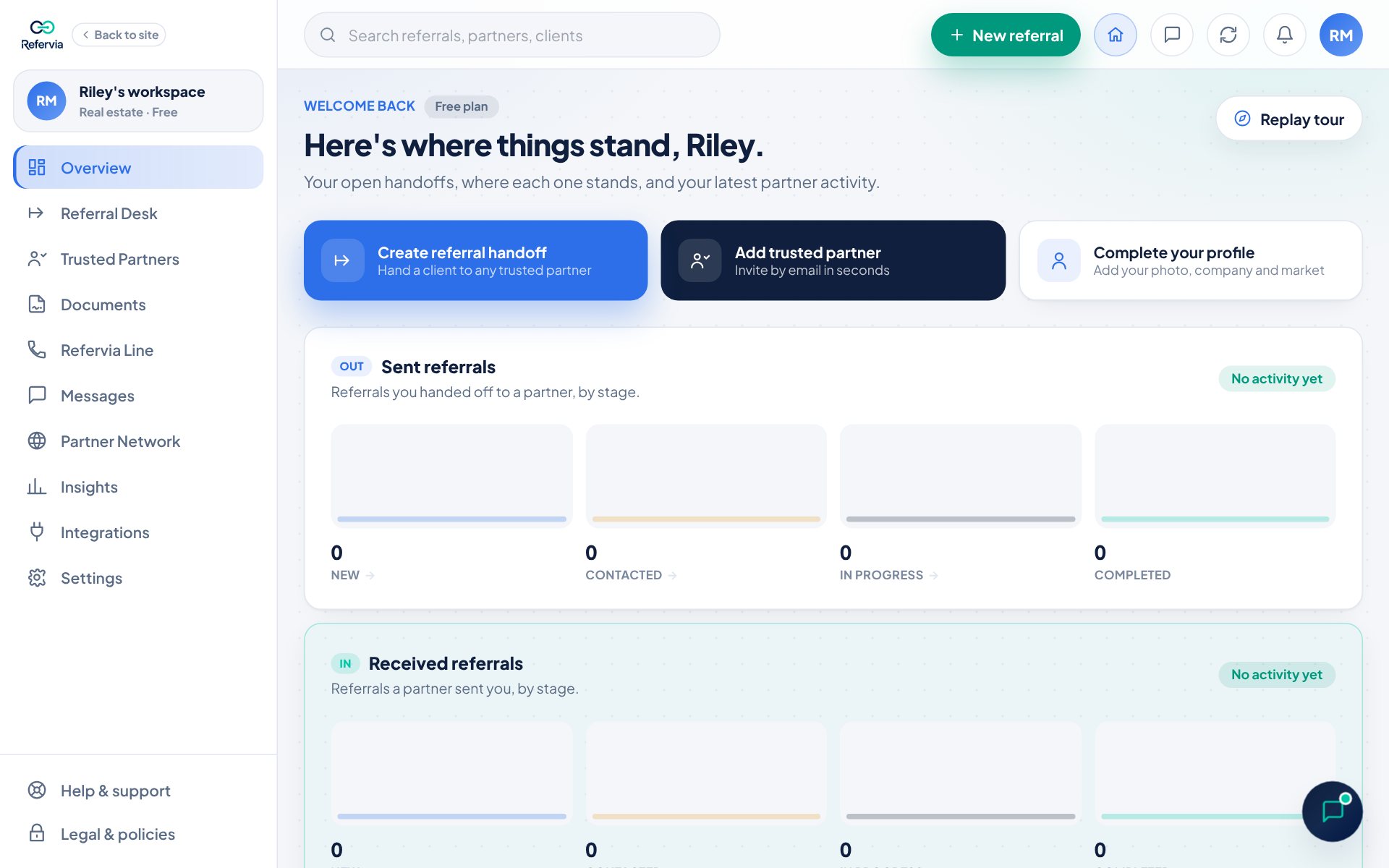Click the Free plan badge
The height and width of the screenshot is (868, 1389).
click(x=461, y=106)
